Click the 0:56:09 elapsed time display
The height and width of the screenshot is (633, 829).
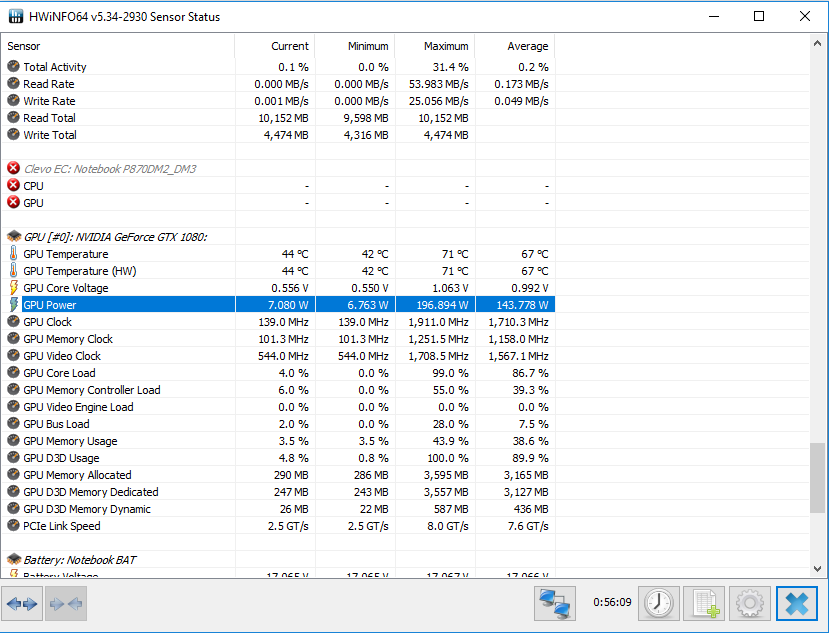click(612, 602)
